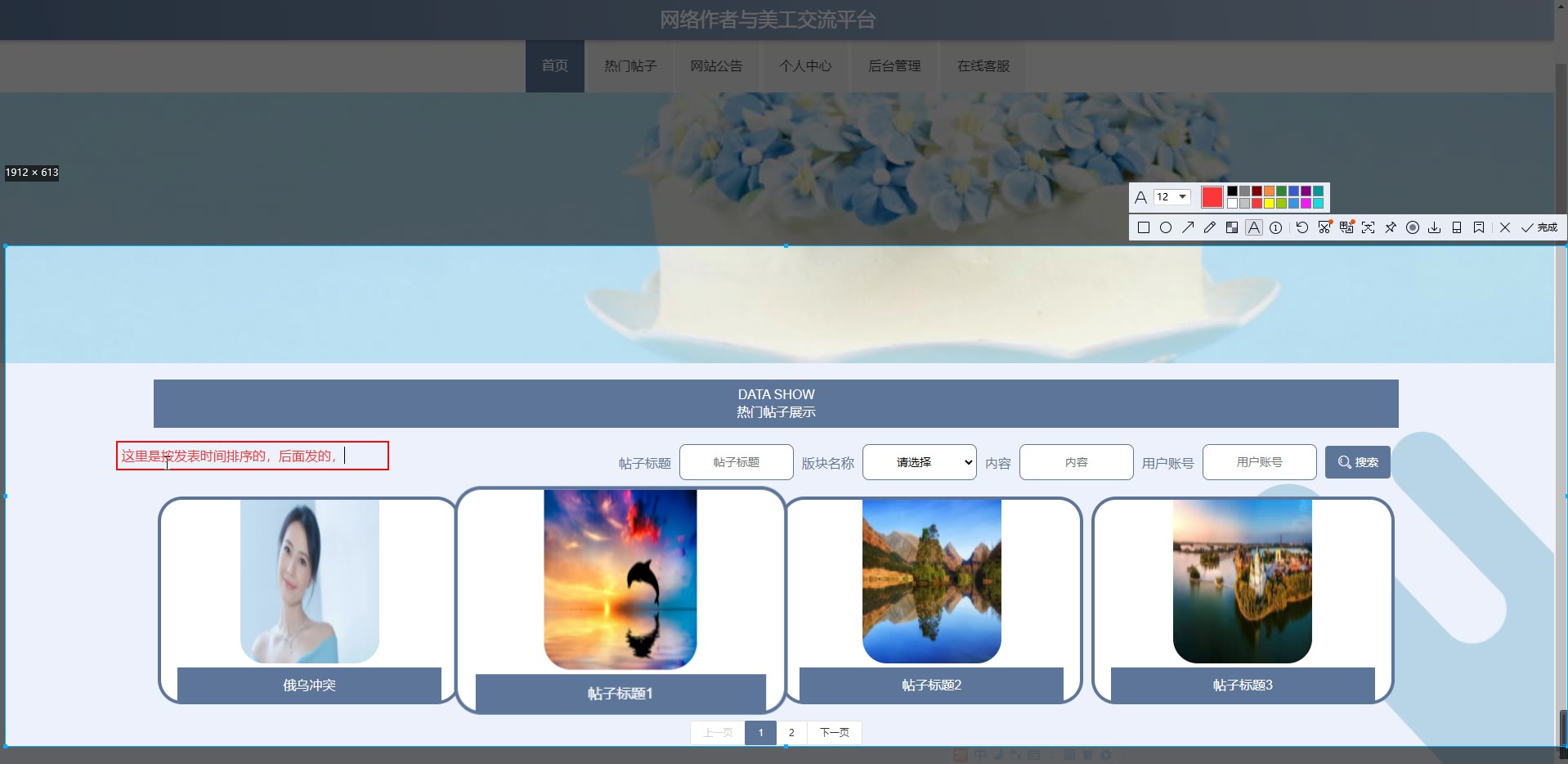This screenshot has height=764, width=1568.
Task: Click the 俄乌冲突 post title
Action: click(x=310, y=685)
